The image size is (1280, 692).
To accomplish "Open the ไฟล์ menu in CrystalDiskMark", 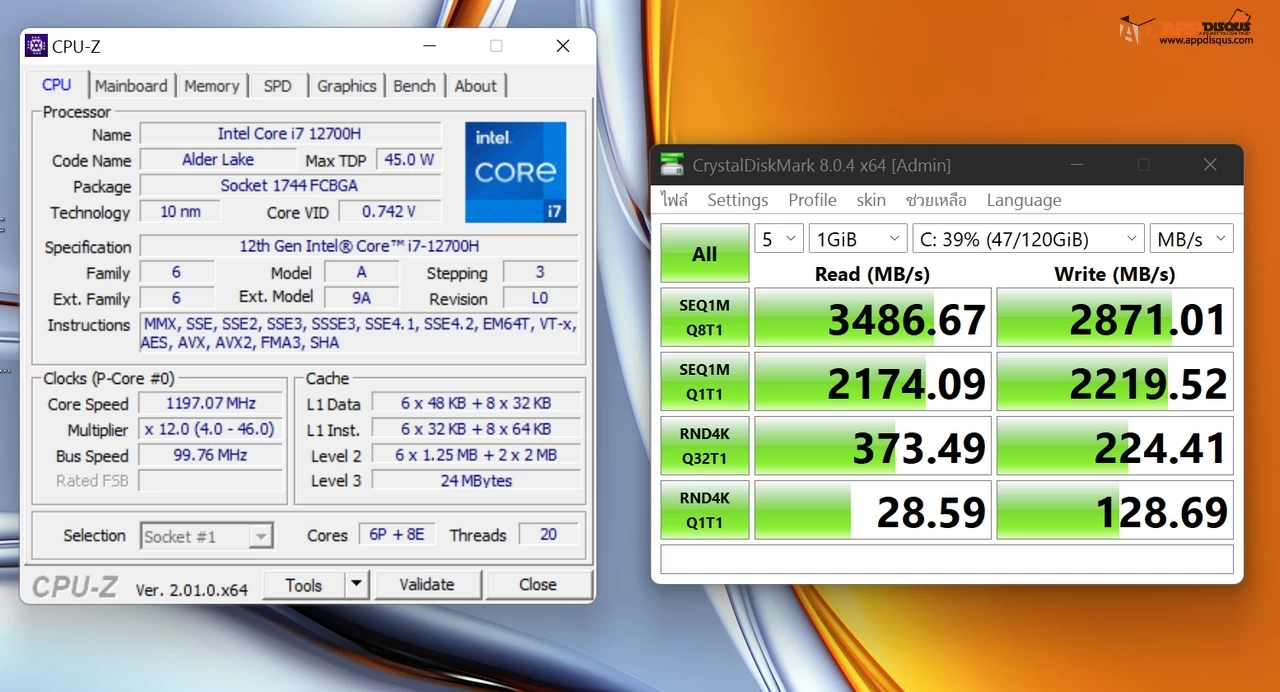I will click(675, 200).
